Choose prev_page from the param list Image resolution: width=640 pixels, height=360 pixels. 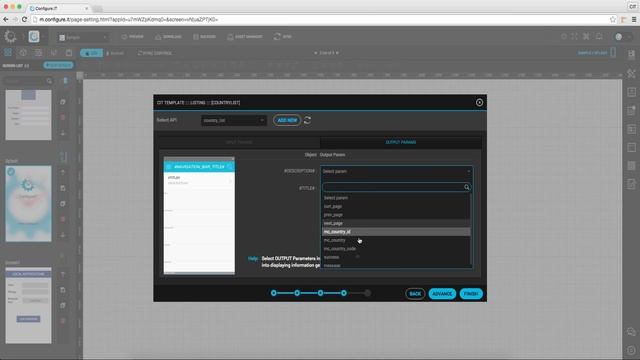396,215
